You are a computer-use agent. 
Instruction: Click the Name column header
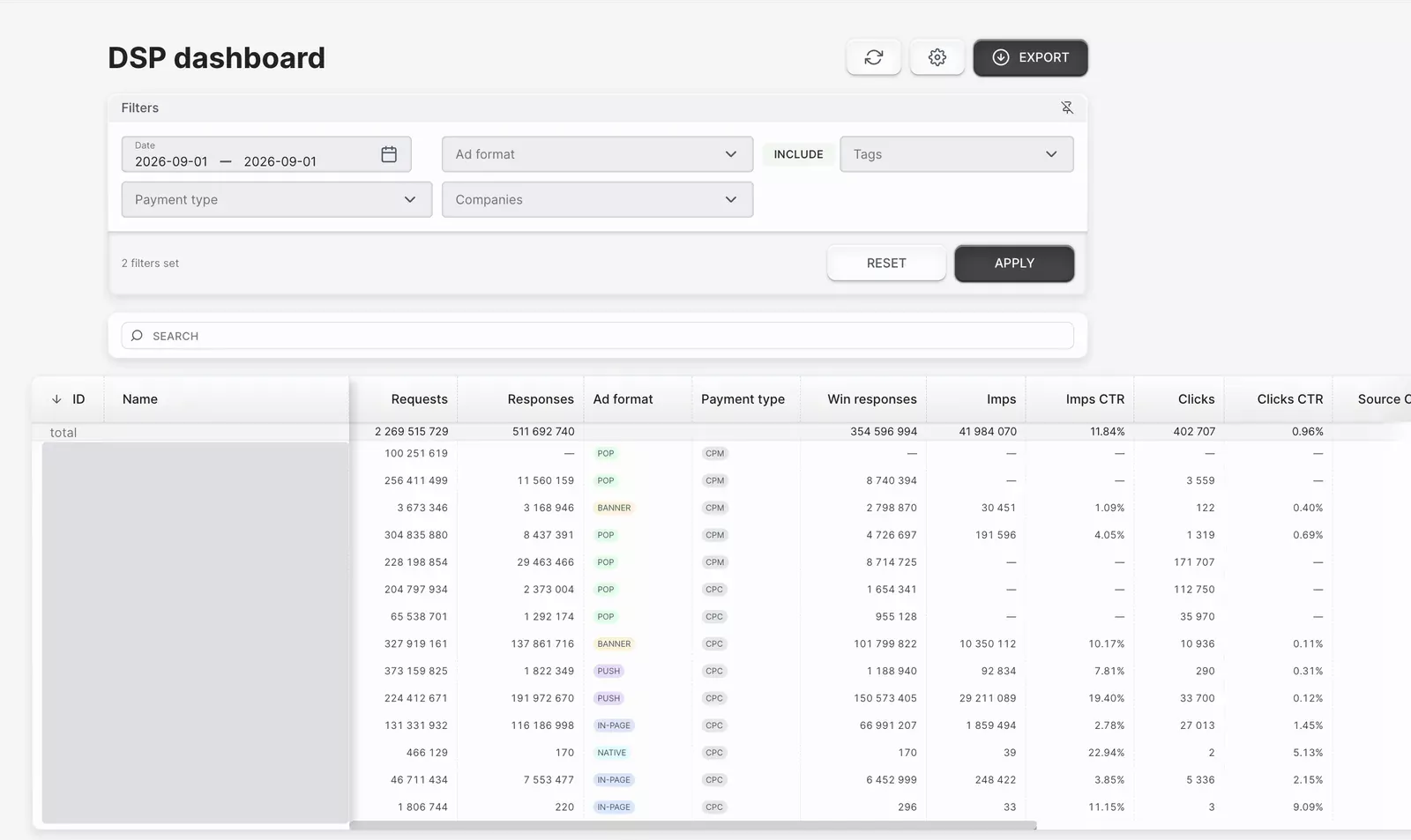tap(140, 399)
